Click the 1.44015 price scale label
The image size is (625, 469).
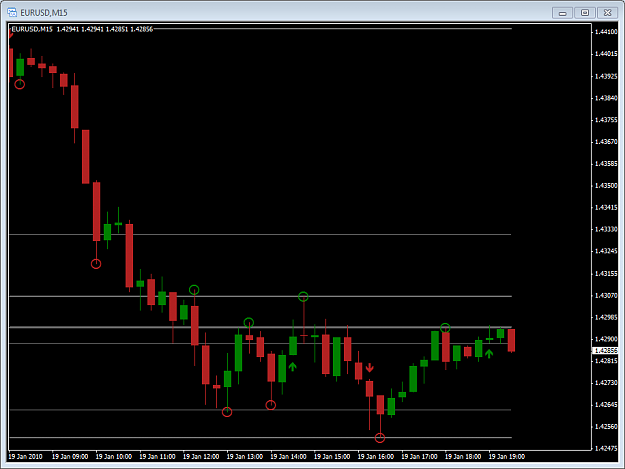point(606,54)
